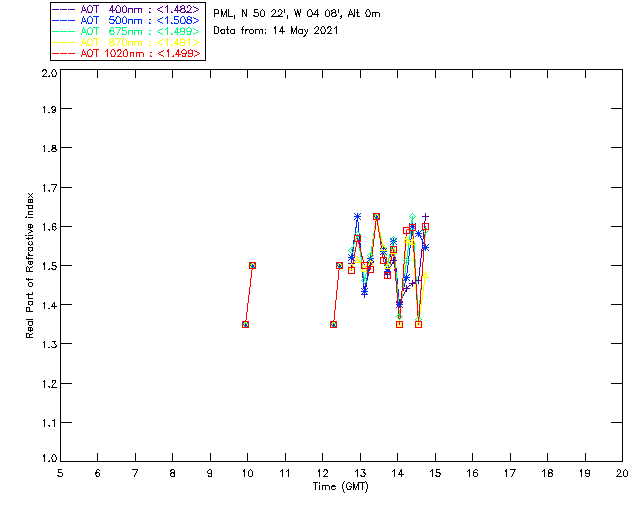This screenshot has width=640, height=512.
Task: Click the Time (GMT) axis title
Action: click(341, 487)
